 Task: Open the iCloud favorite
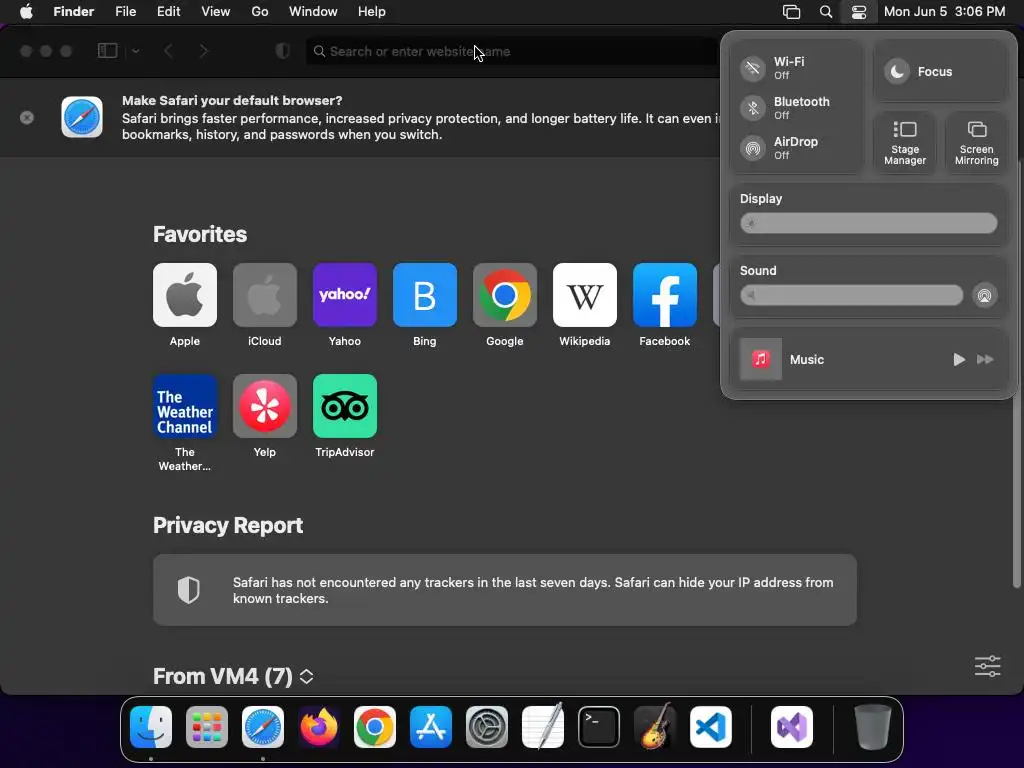pyautogui.click(x=264, y=295)
